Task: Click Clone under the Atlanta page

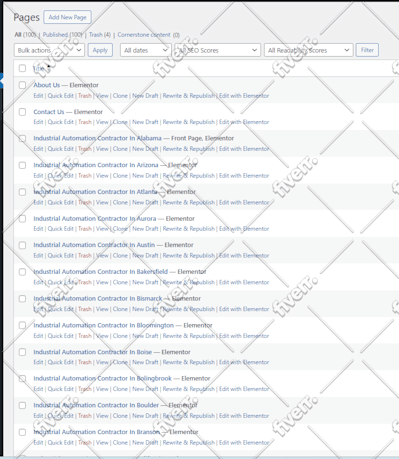Action: click(x=120, y=202)
